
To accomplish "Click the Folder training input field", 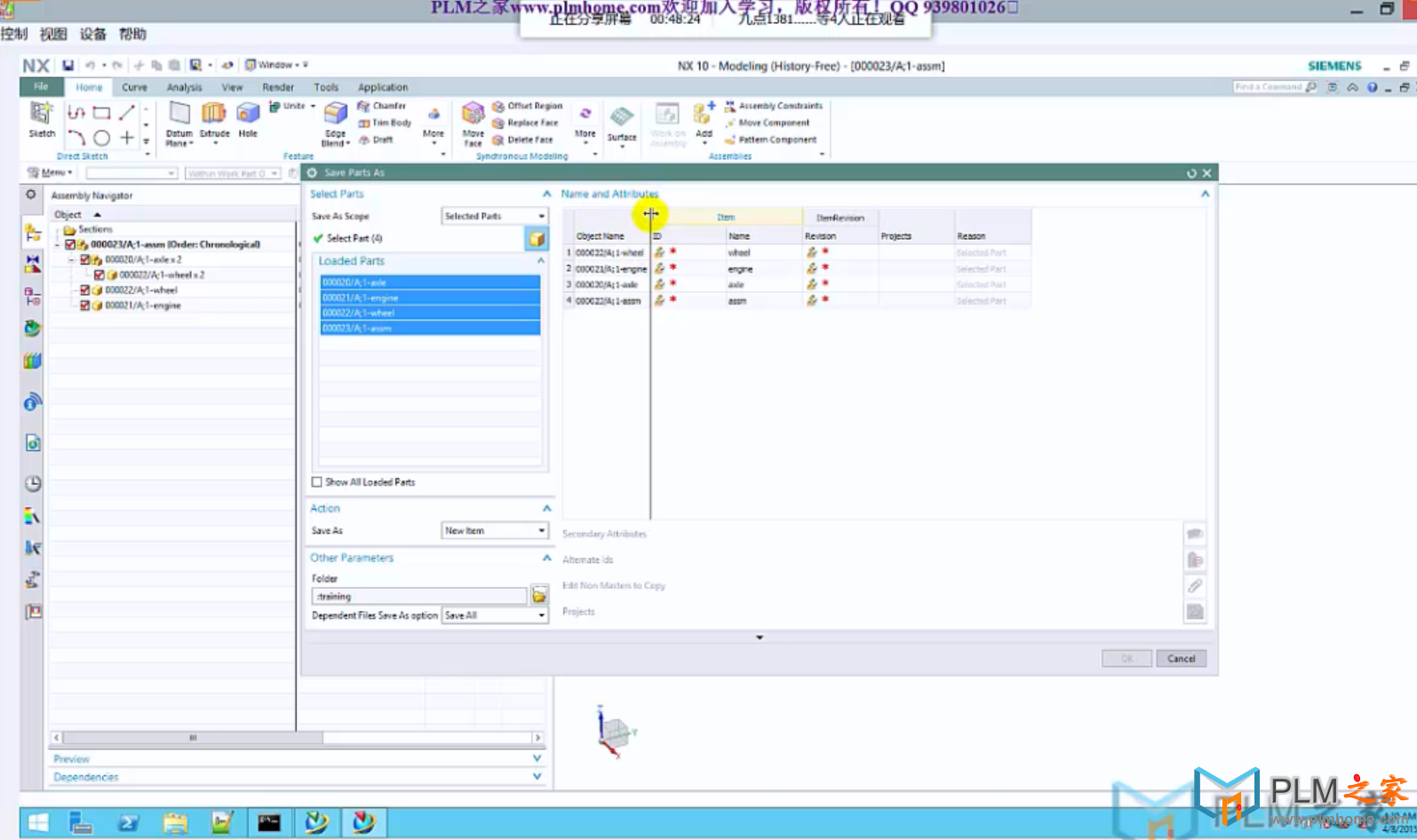I will [x=419, y=596].
